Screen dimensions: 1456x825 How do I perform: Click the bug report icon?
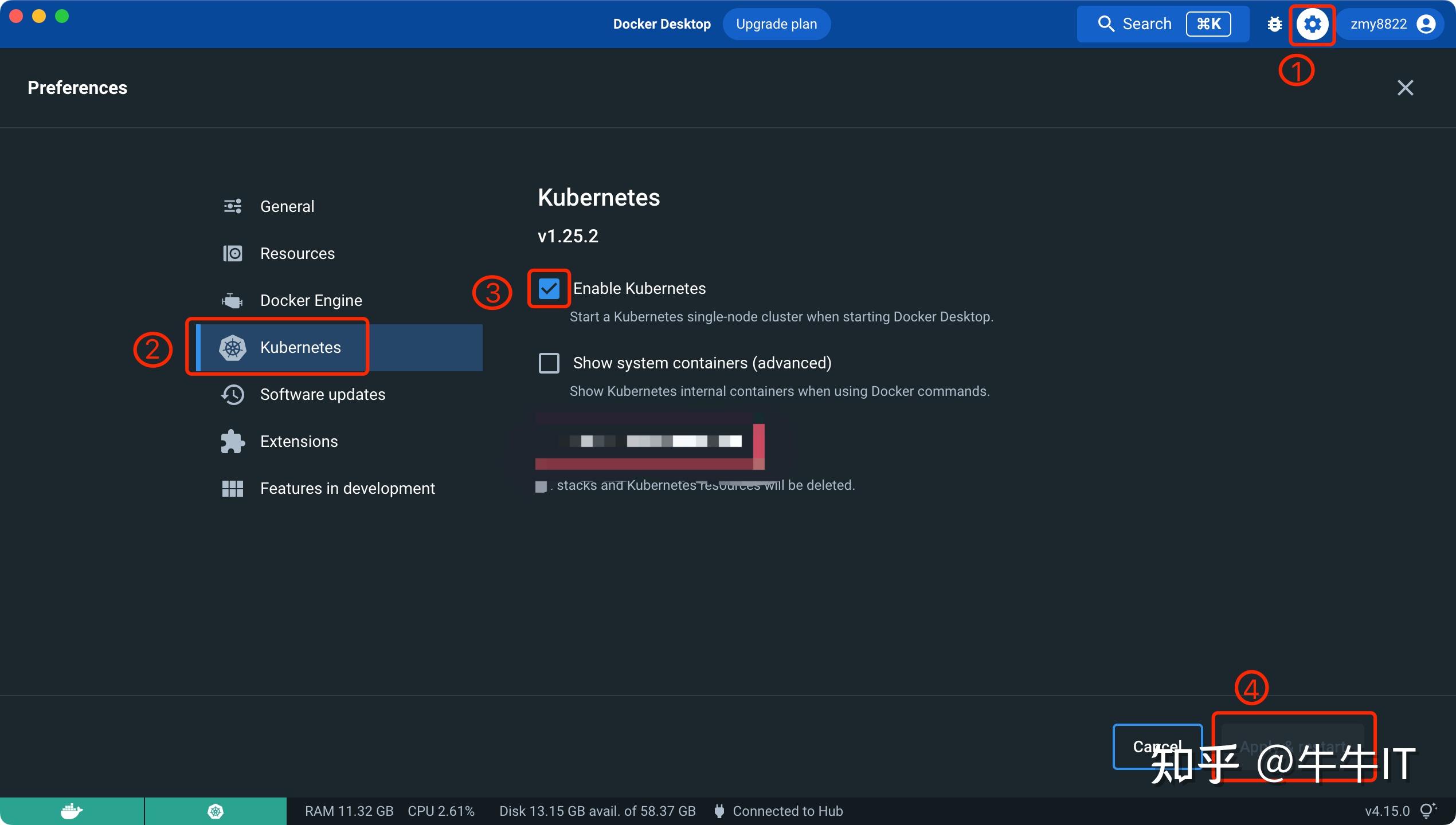coord(1274,23)
